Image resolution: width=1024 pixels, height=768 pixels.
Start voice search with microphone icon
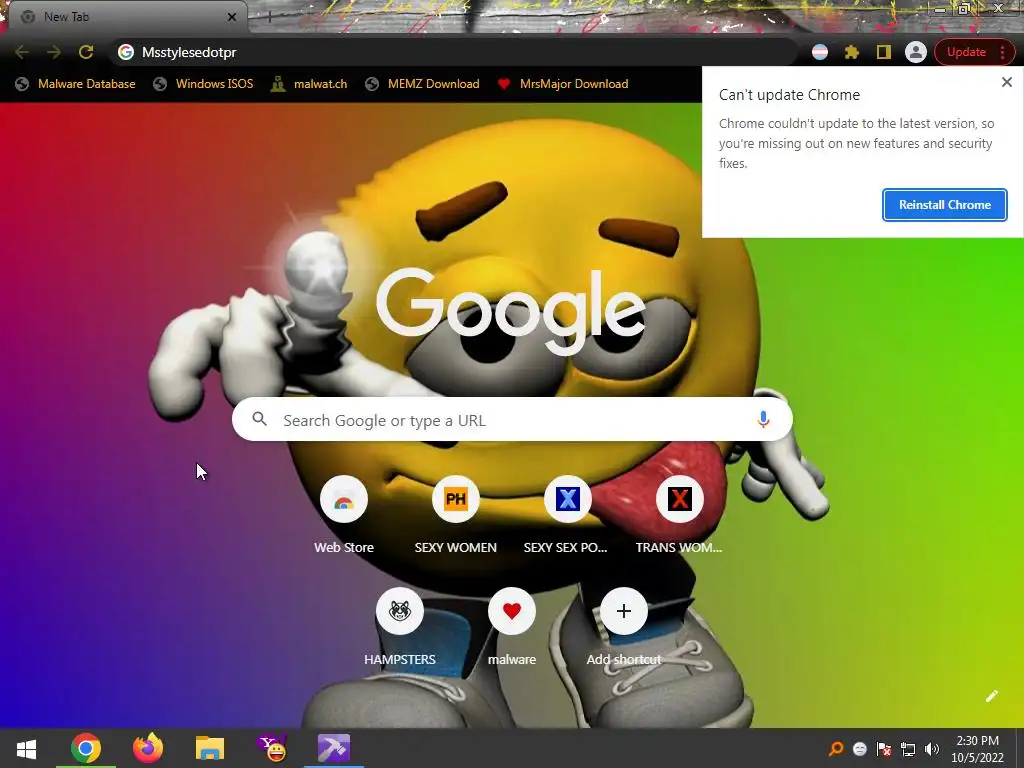tap(763, 419)
